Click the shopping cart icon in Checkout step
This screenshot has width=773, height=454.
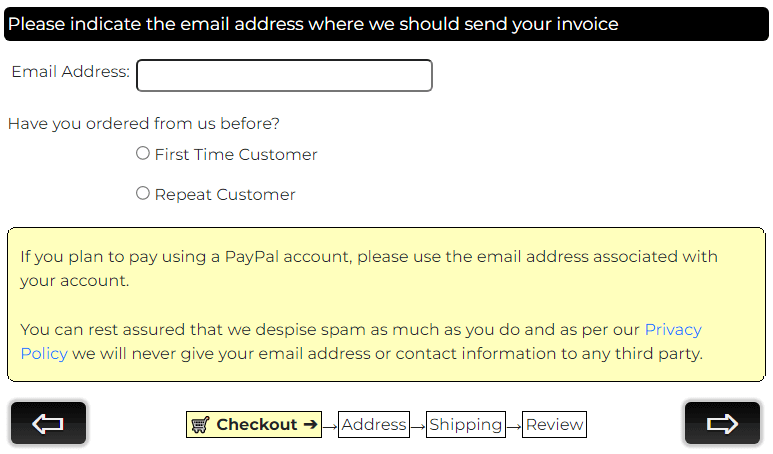pos(200,425)
